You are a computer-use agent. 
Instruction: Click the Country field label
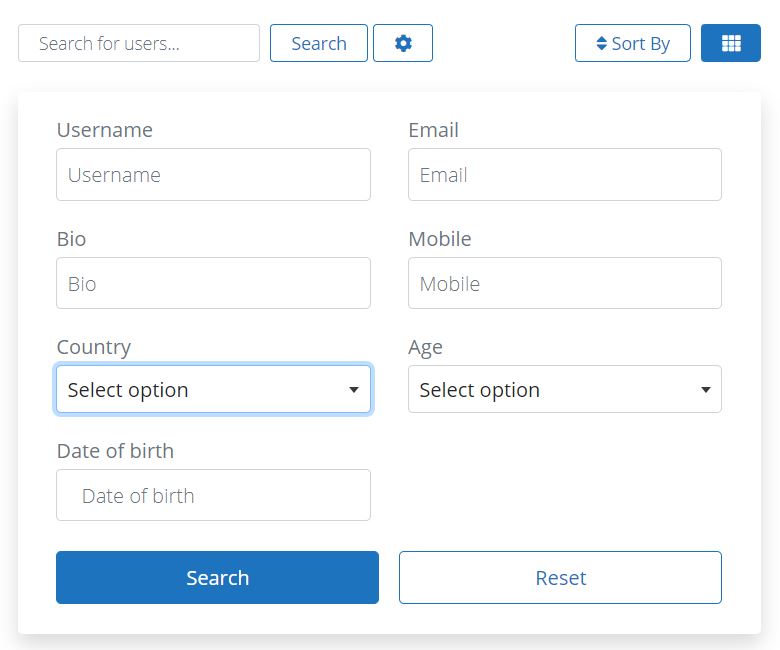(x=94, y=347)
